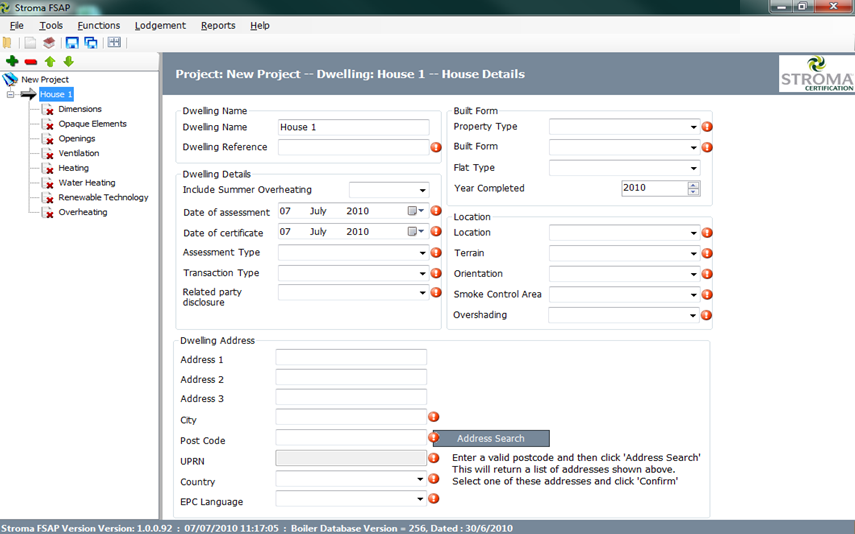The height and width of the screenshot is (534, 855).
Task: Click into the Dwelling Name field
Action: (353, 127)
